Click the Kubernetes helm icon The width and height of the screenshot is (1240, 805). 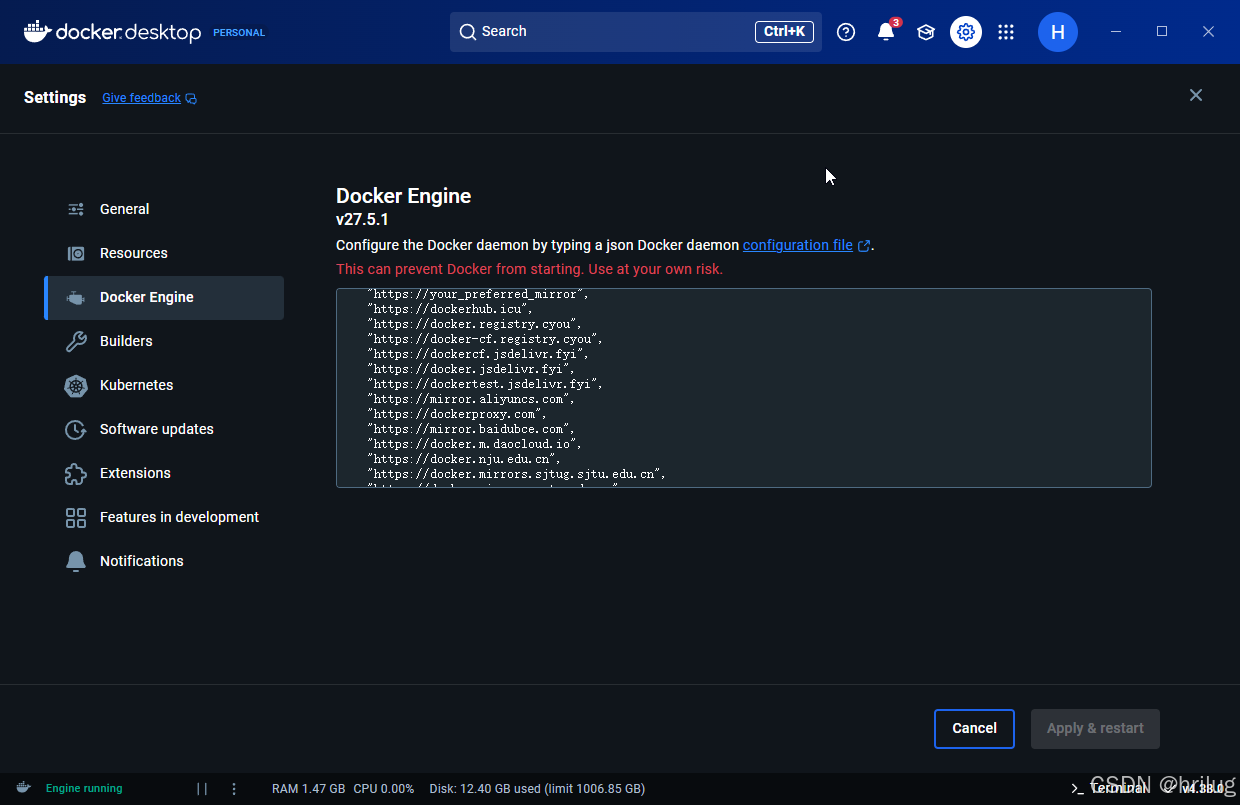(x=76, y=385)
